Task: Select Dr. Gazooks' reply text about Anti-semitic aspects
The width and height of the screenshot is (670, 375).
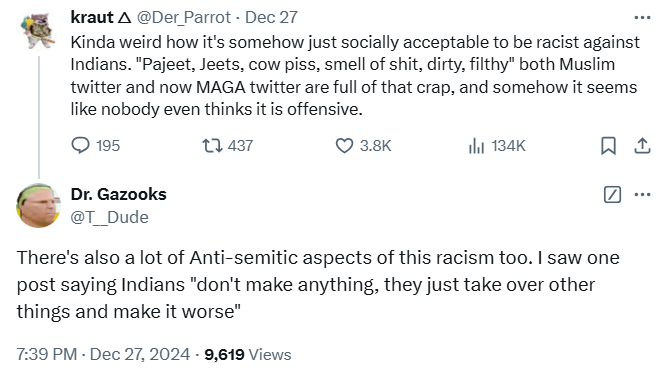Action: click(318, 284)
